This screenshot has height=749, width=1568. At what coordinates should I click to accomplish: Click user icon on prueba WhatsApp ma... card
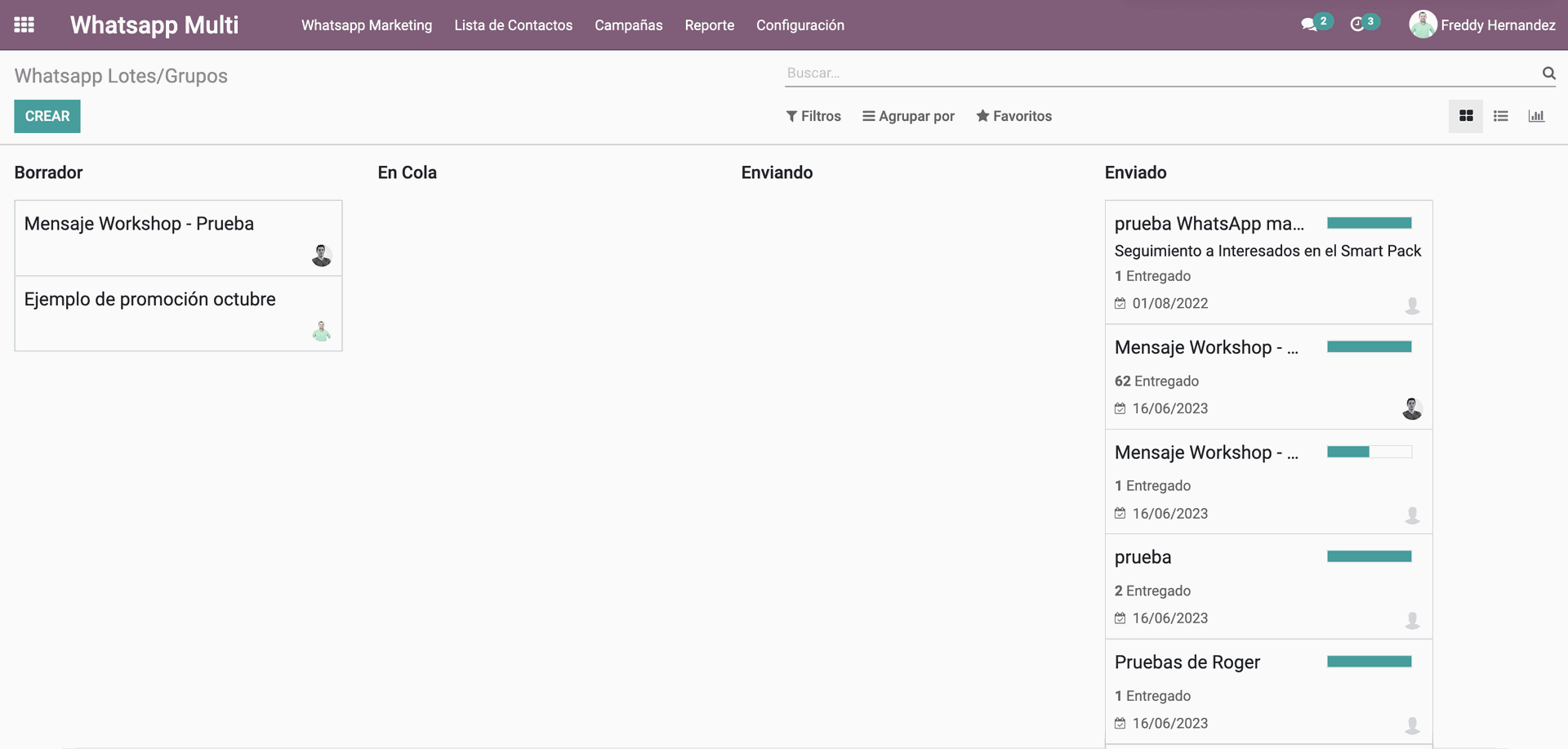click(1412, 305)
